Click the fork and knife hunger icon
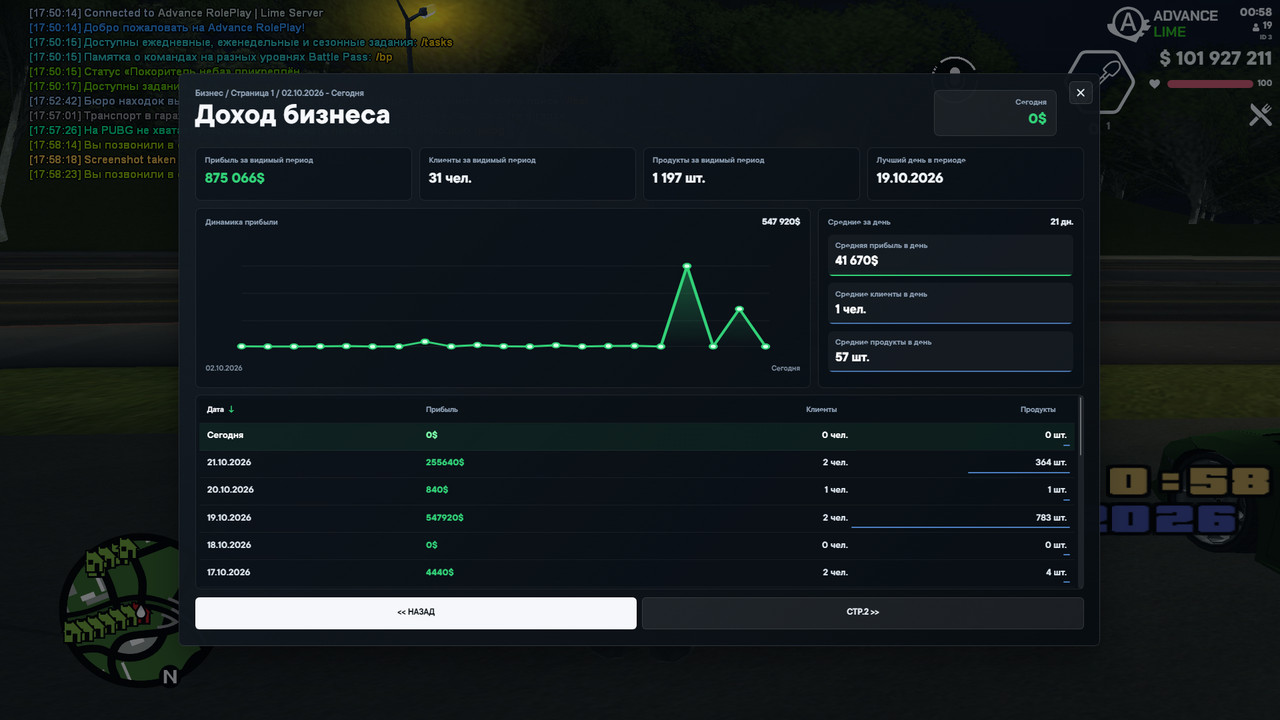 (x=1259, y=115)
